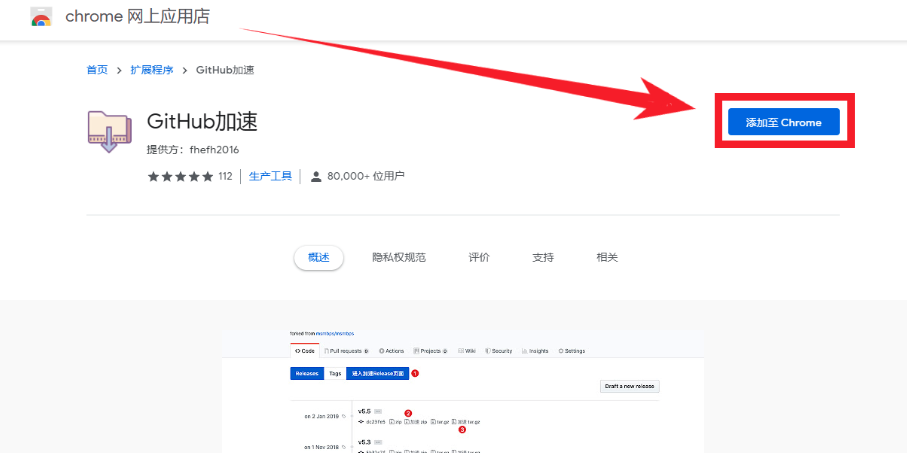Click the blue 进入加速Release页面 button
This screenshot has height=453, width=907.
[377, 374]
